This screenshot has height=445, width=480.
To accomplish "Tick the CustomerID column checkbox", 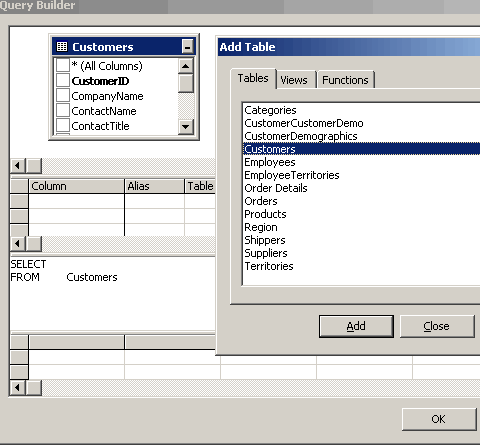I will coord(63,80).
